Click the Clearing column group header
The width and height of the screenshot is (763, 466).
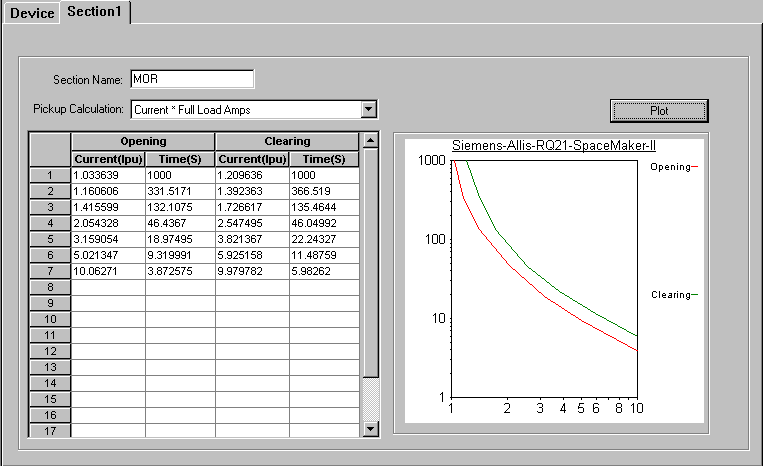286,142
